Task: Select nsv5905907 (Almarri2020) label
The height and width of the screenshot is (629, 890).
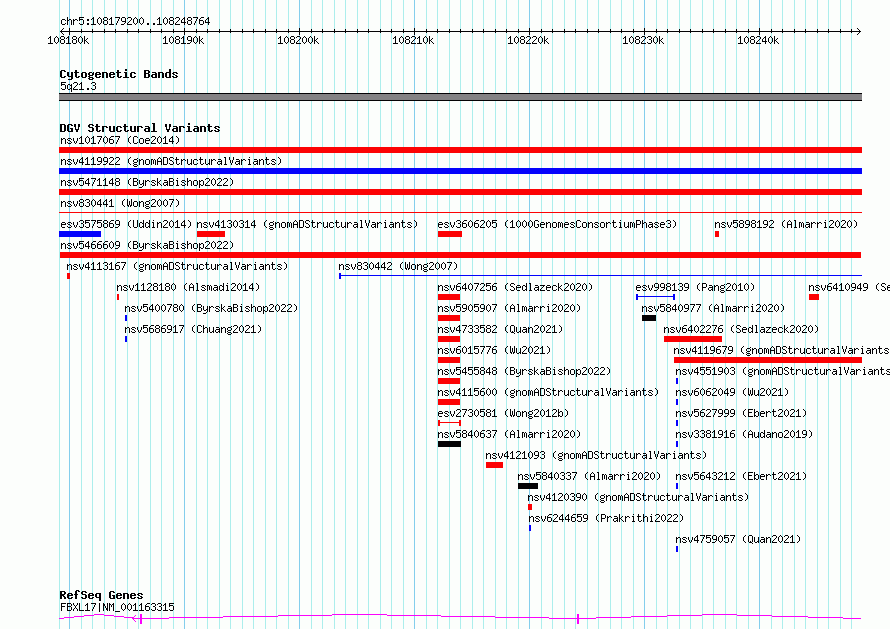Action: [509, 308]
